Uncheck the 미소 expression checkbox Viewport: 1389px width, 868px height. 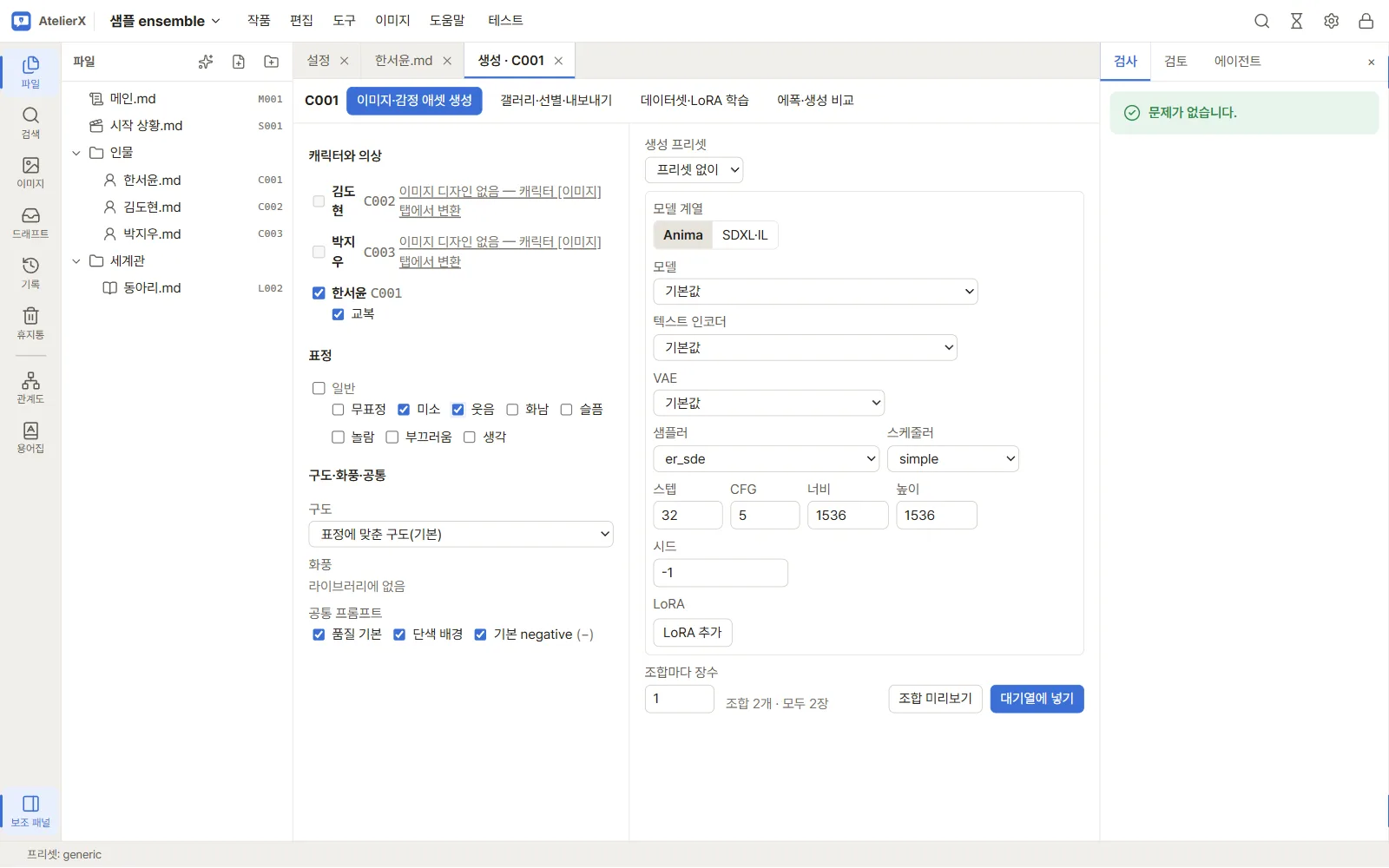click(404, 410)
